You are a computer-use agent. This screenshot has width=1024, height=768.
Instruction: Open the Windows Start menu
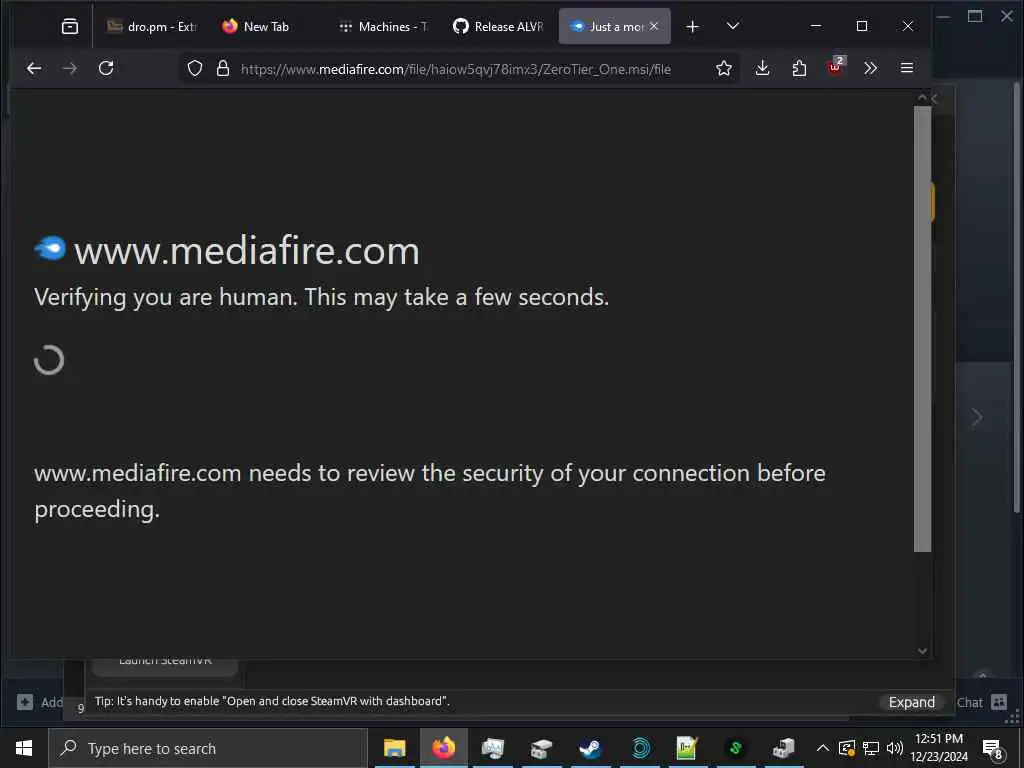pyautogui.click(x=24, y=748)
